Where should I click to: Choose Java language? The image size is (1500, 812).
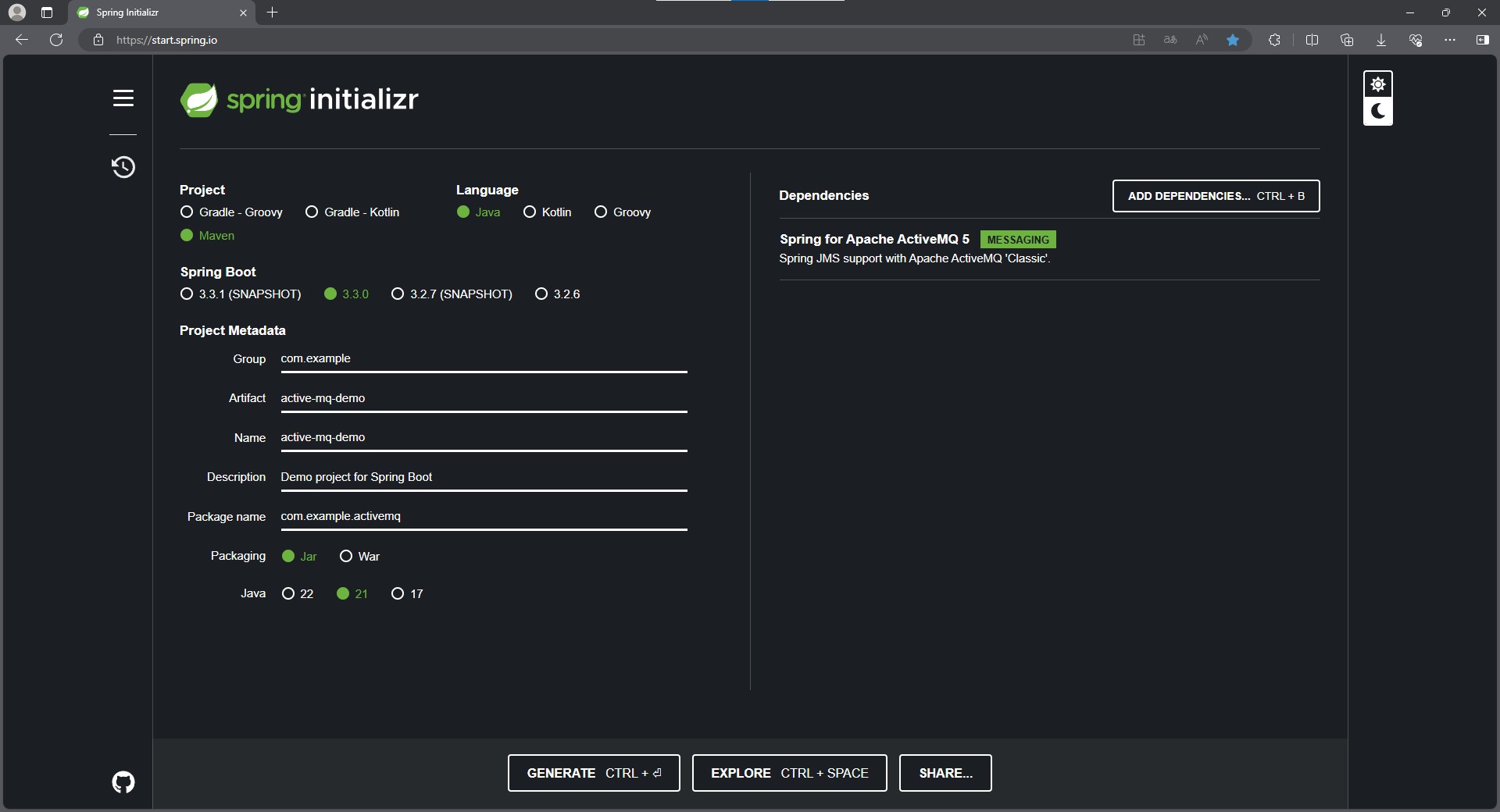tap(479, 212)
